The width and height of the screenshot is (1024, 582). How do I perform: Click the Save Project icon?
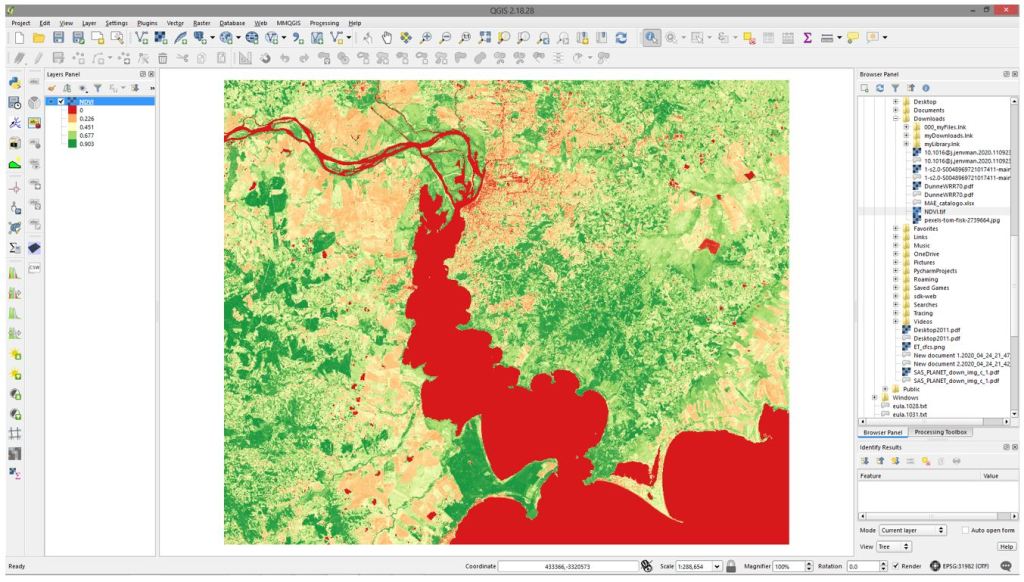coord(58,37)
